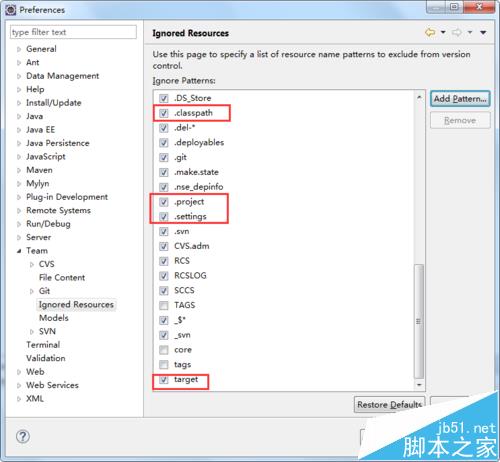This screenshot has height=462, width=500.
Task: Click the forward navigation arrow icon
Action: 457,32
